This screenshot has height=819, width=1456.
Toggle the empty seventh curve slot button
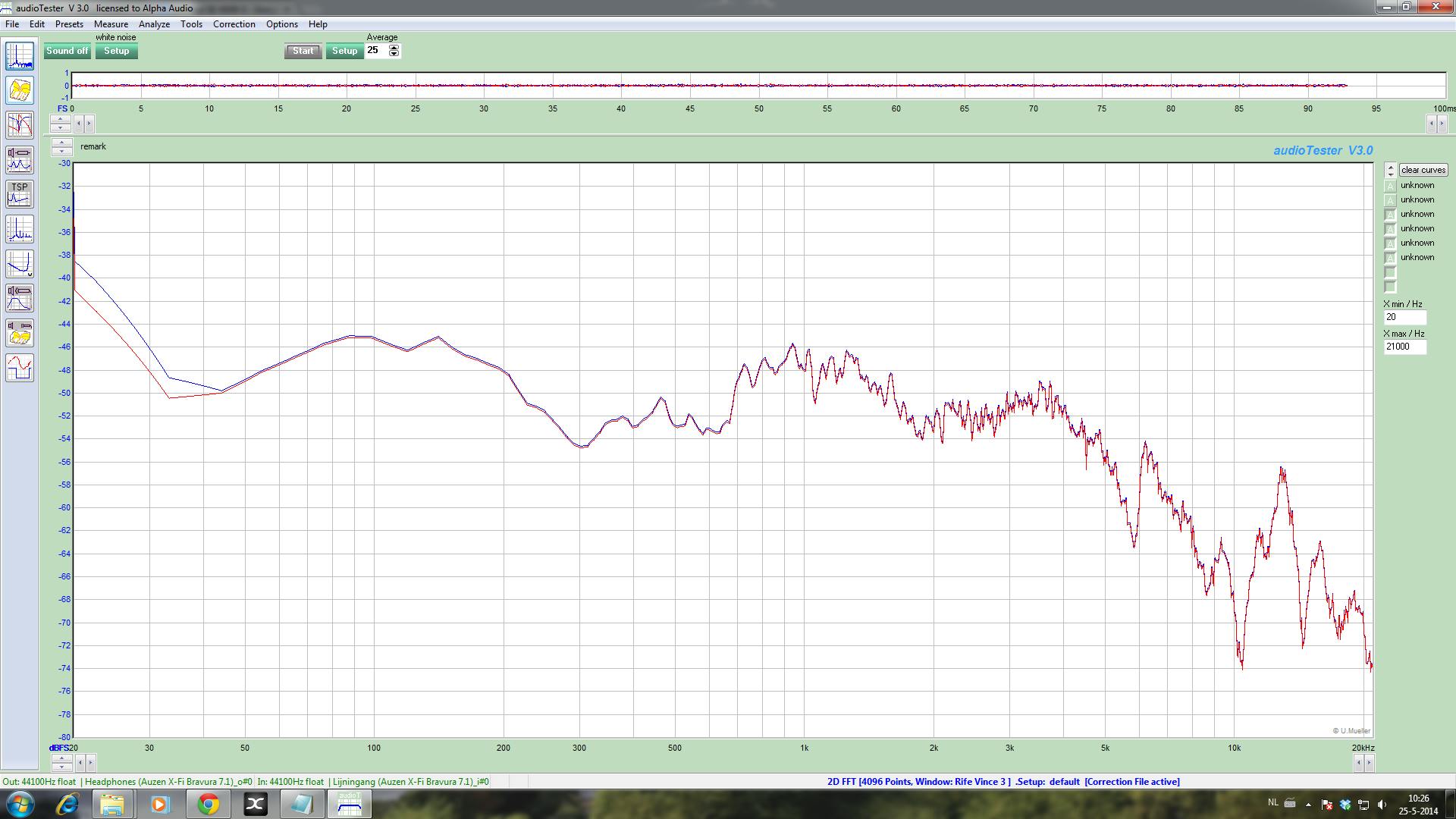click(1390, 272)
